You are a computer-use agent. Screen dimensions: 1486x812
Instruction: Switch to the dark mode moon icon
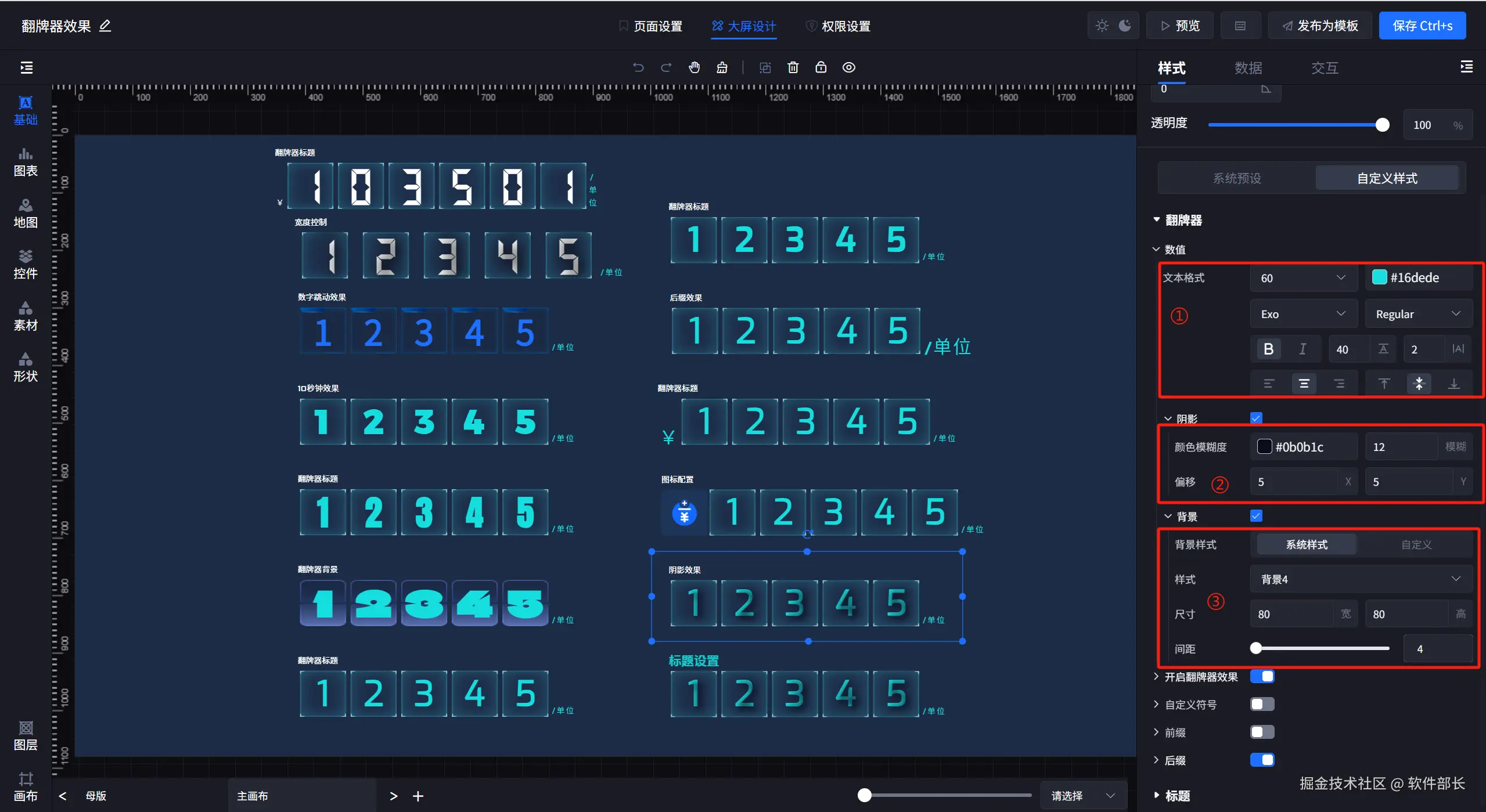tap(1125, 26)
